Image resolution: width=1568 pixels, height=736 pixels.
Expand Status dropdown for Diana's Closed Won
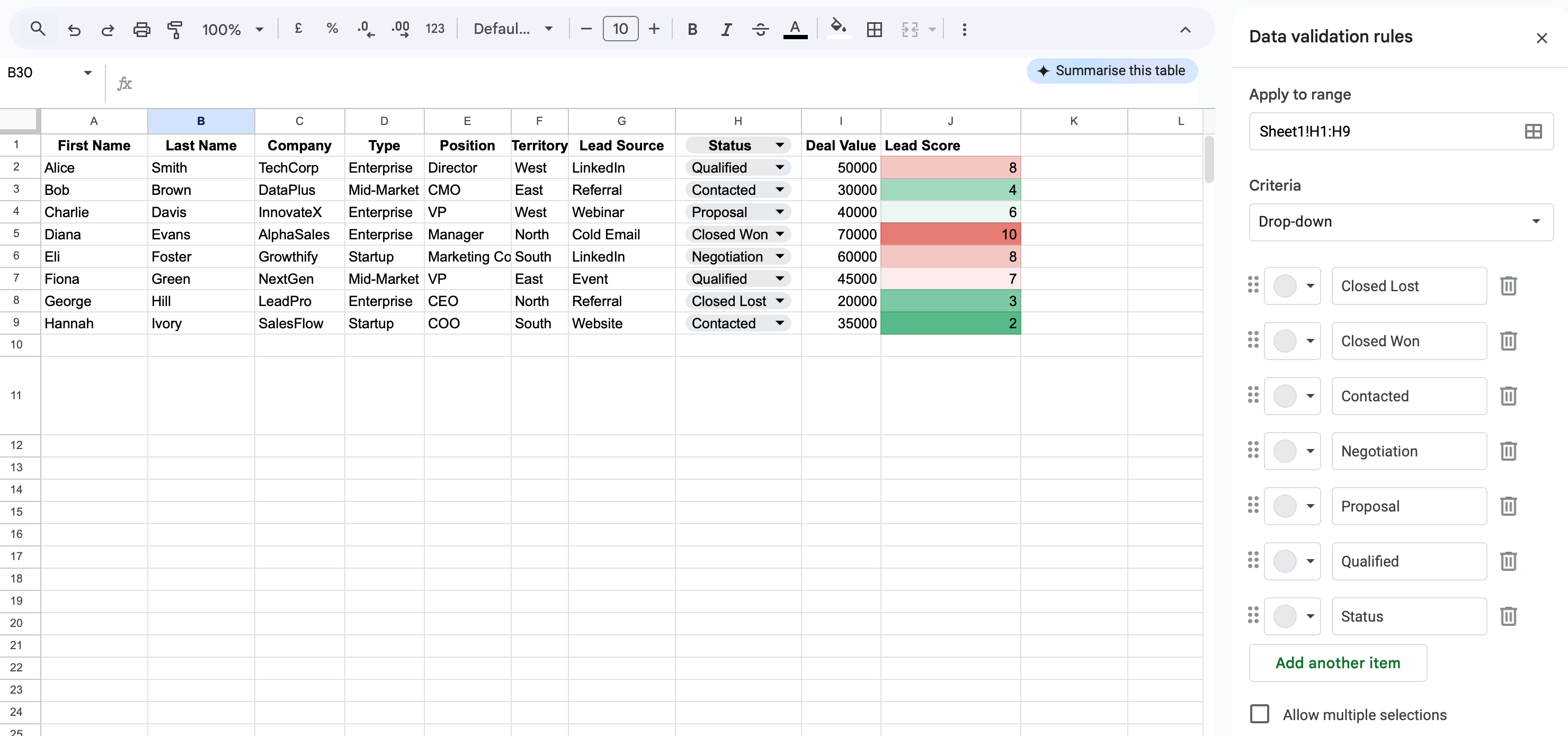click(780, 234)
